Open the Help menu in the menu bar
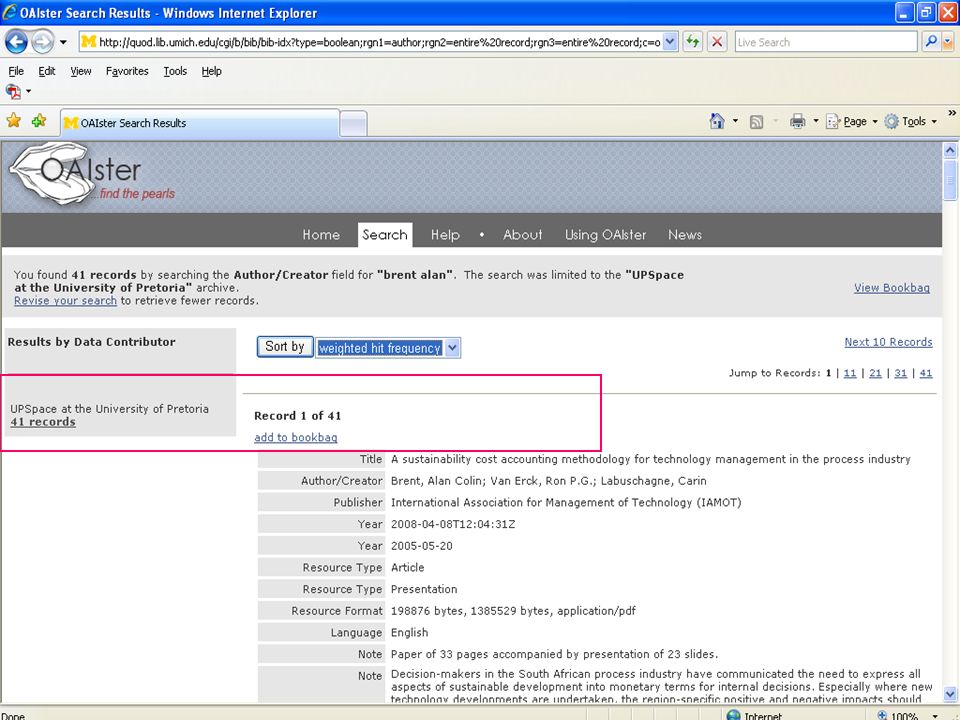Screen dimensions: 960x720 coord(211,71)
